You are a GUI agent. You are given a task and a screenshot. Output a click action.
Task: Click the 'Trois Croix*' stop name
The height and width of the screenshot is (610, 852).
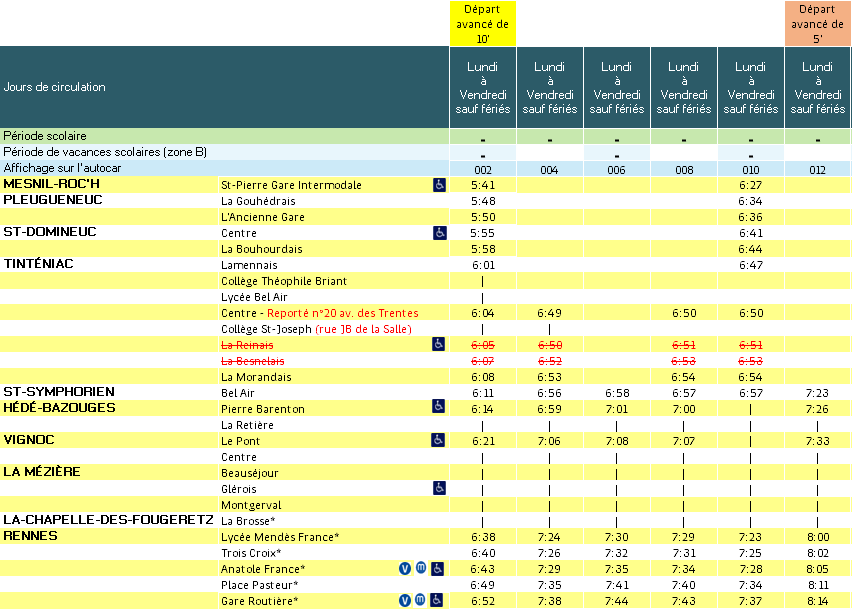coord(251,553)
